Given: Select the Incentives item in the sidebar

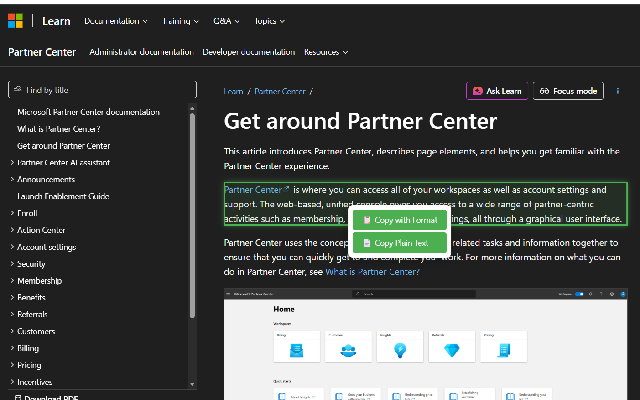Looking at the screenshot, I should (34, 382).
